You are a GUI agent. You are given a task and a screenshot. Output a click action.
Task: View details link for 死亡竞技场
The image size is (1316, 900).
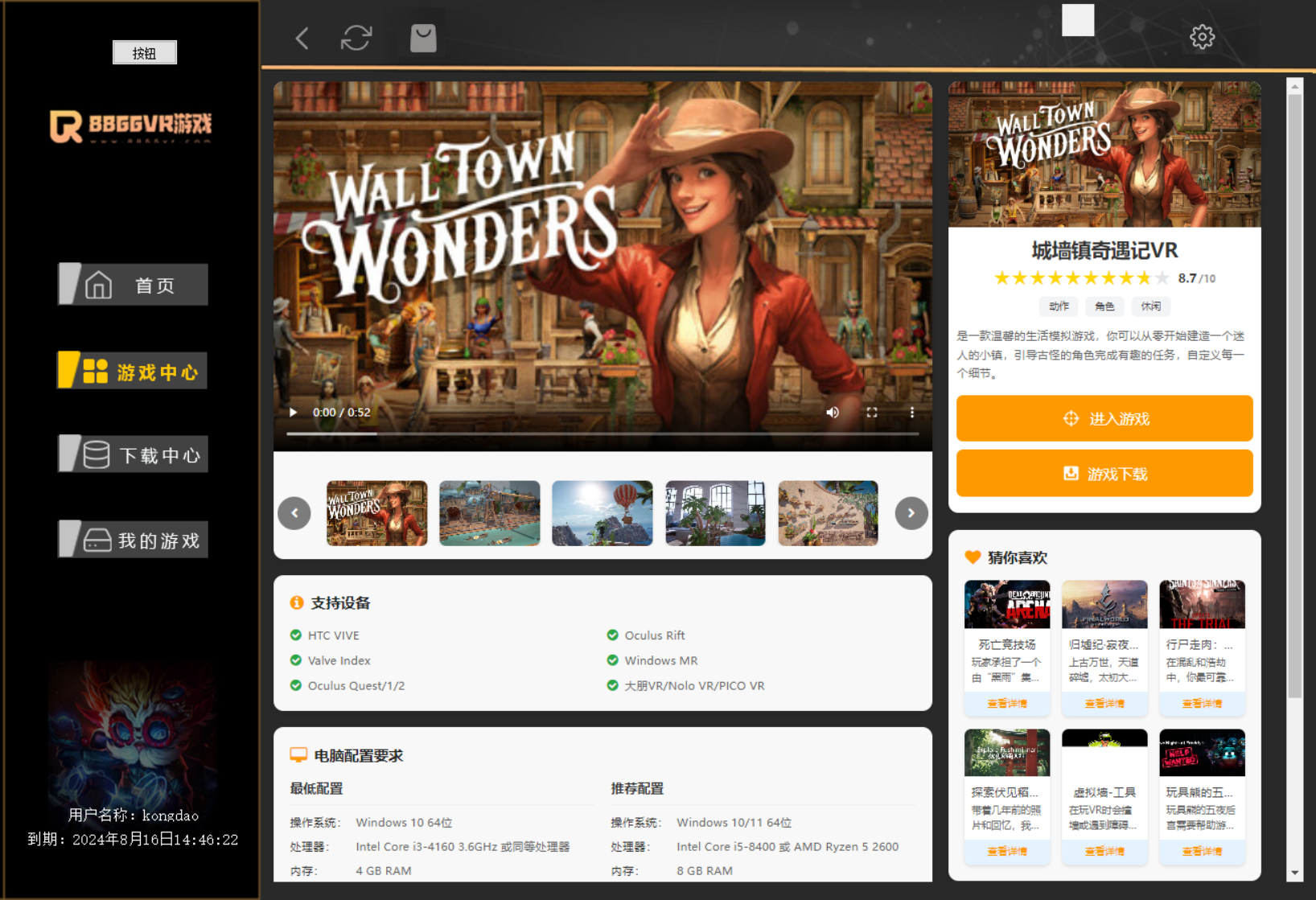point(1007,704)
